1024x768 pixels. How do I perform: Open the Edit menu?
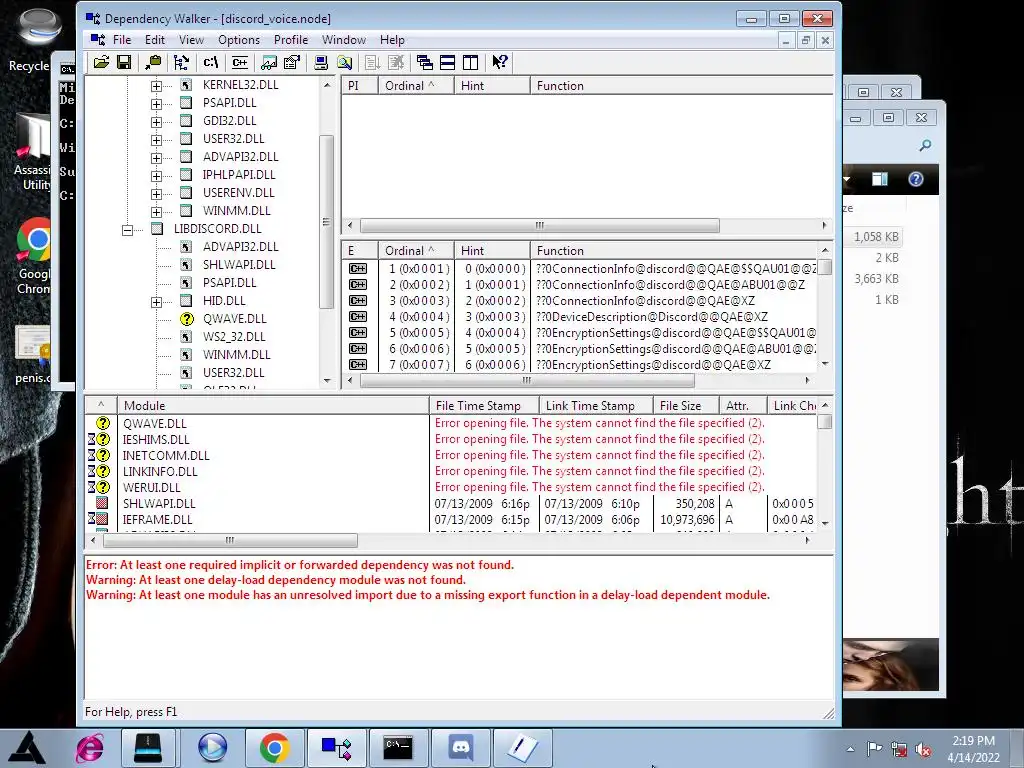[x=155, y=40]
